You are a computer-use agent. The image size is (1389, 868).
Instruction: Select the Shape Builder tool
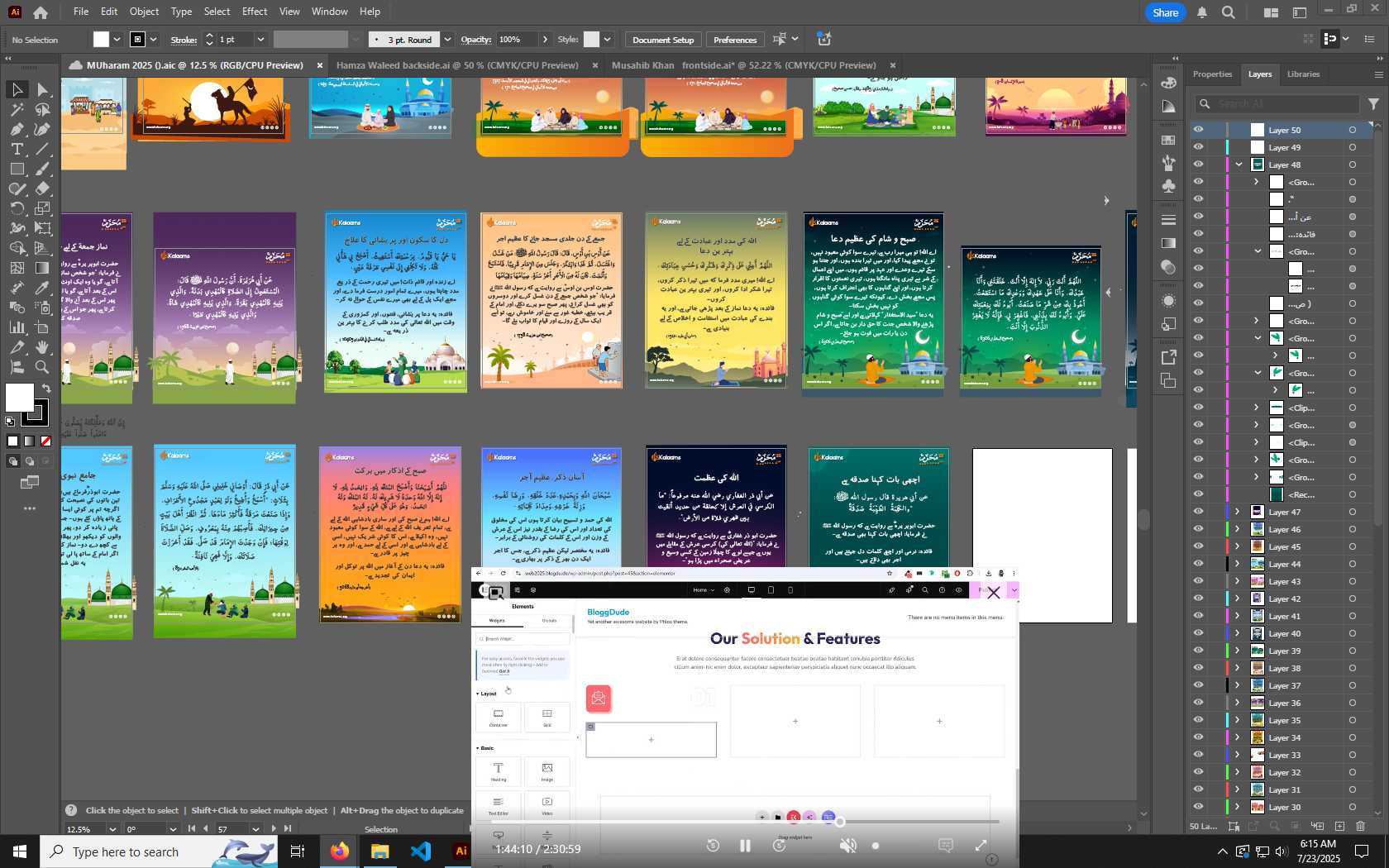click(17, 248)
